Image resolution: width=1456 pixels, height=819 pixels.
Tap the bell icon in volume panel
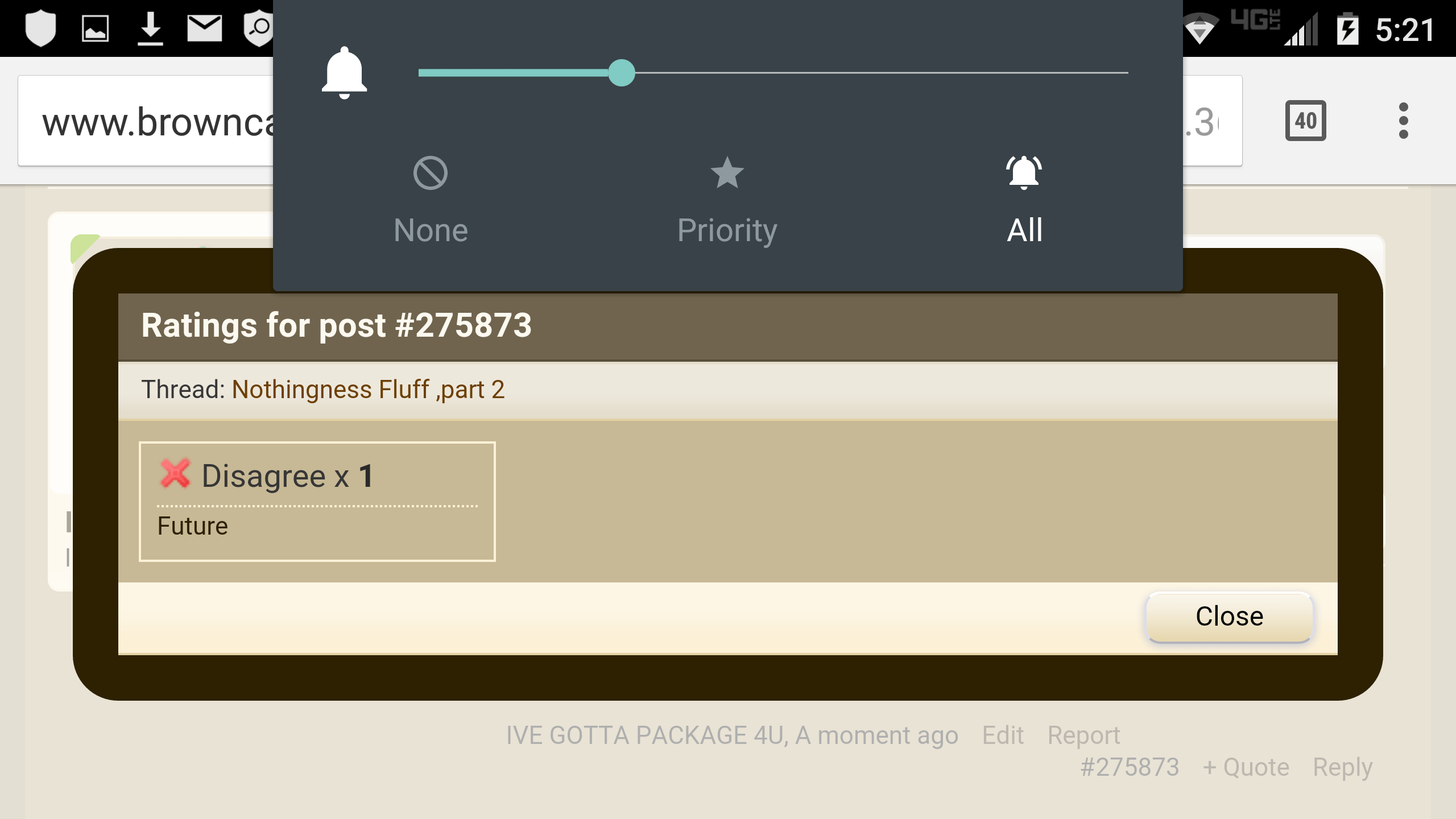point(344,73)
